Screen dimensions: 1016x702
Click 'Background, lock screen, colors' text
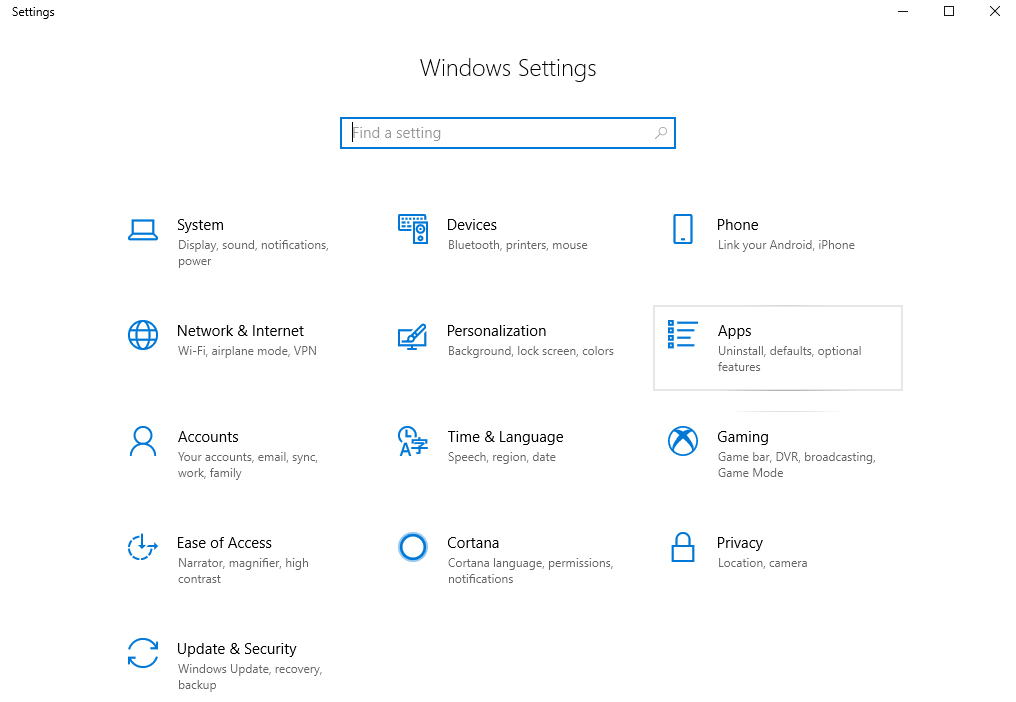(x=531, y=351)
